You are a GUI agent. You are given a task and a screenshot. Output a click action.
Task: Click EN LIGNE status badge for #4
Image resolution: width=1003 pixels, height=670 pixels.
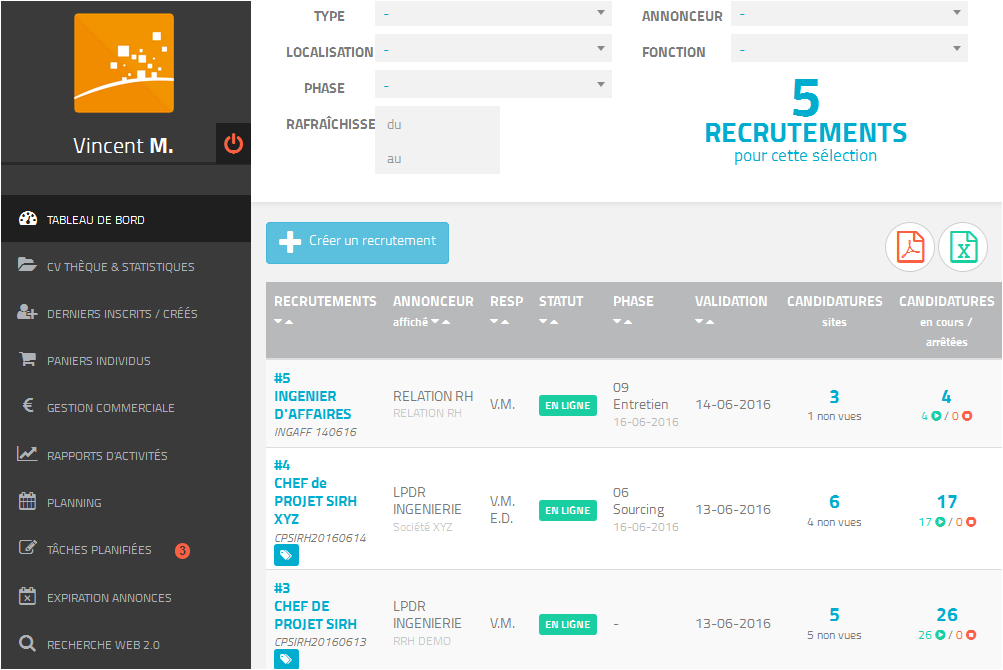coord(567,510)
